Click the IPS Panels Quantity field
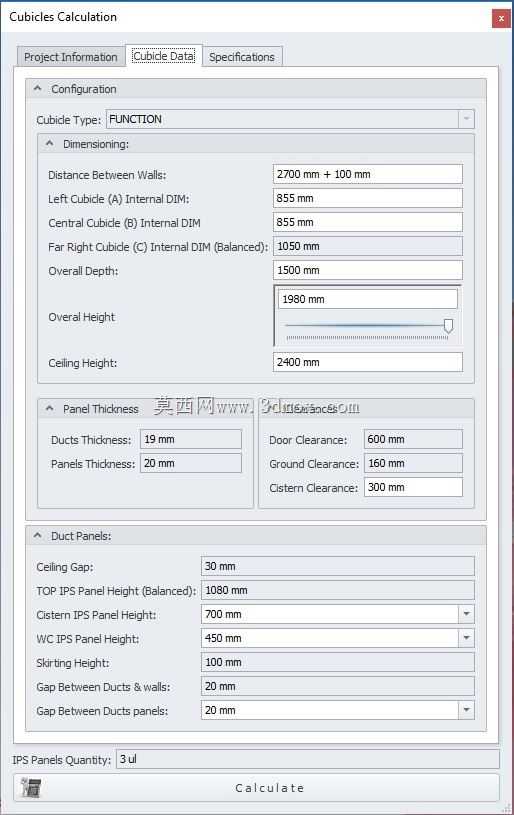This screenshot has width=514, height=815. (x=308, y=759)
